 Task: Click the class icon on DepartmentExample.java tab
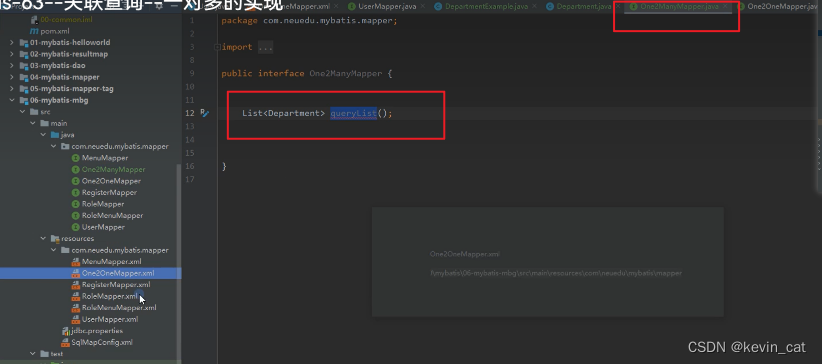pyautogui.click(x=438, y=7)
